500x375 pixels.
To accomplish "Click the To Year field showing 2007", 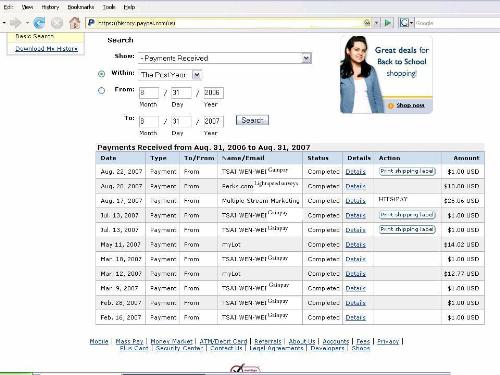I will (213, 121).
